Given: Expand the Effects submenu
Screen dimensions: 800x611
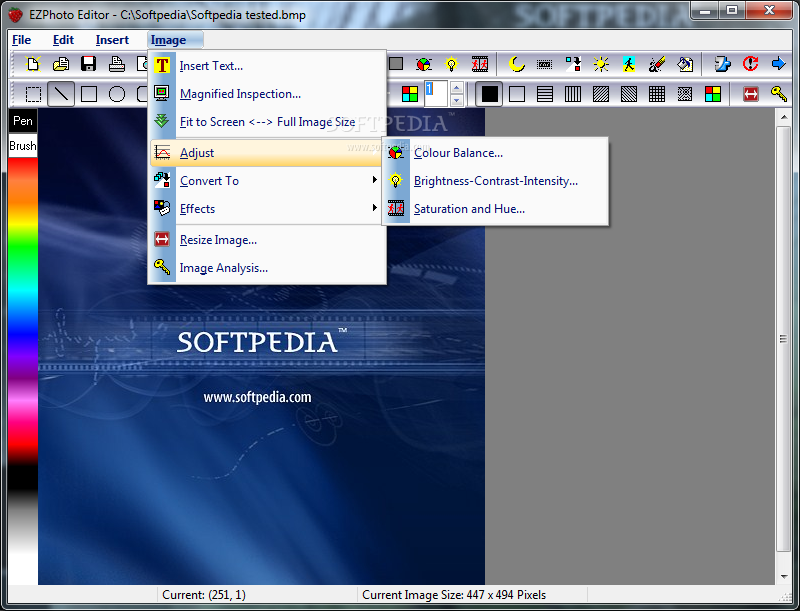Looking at the screenshot, I should pyautogui.click(x=266, y=209).
